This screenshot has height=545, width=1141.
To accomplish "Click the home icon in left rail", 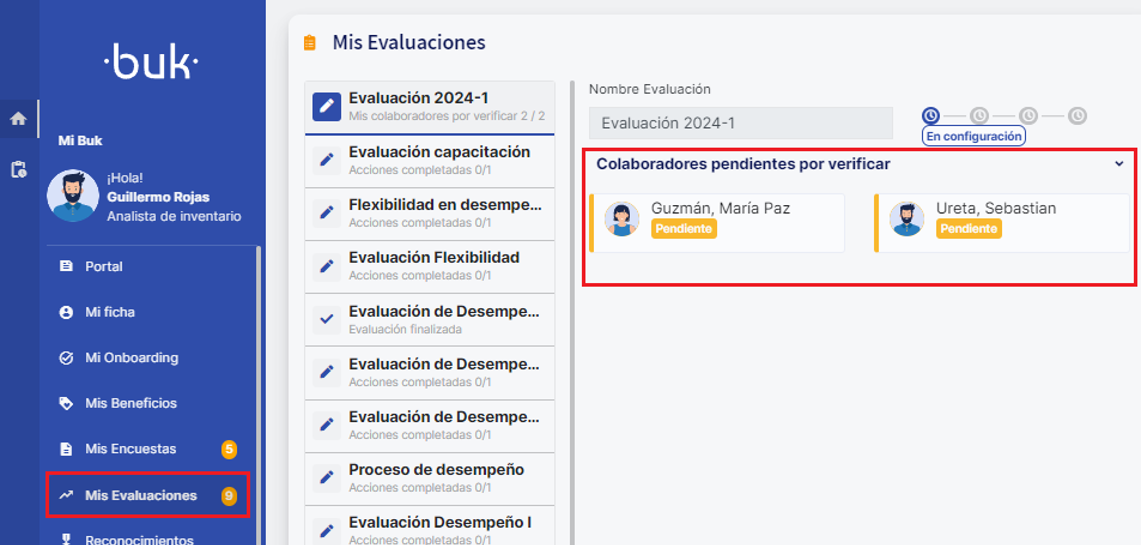I will (x=18, y=118).
